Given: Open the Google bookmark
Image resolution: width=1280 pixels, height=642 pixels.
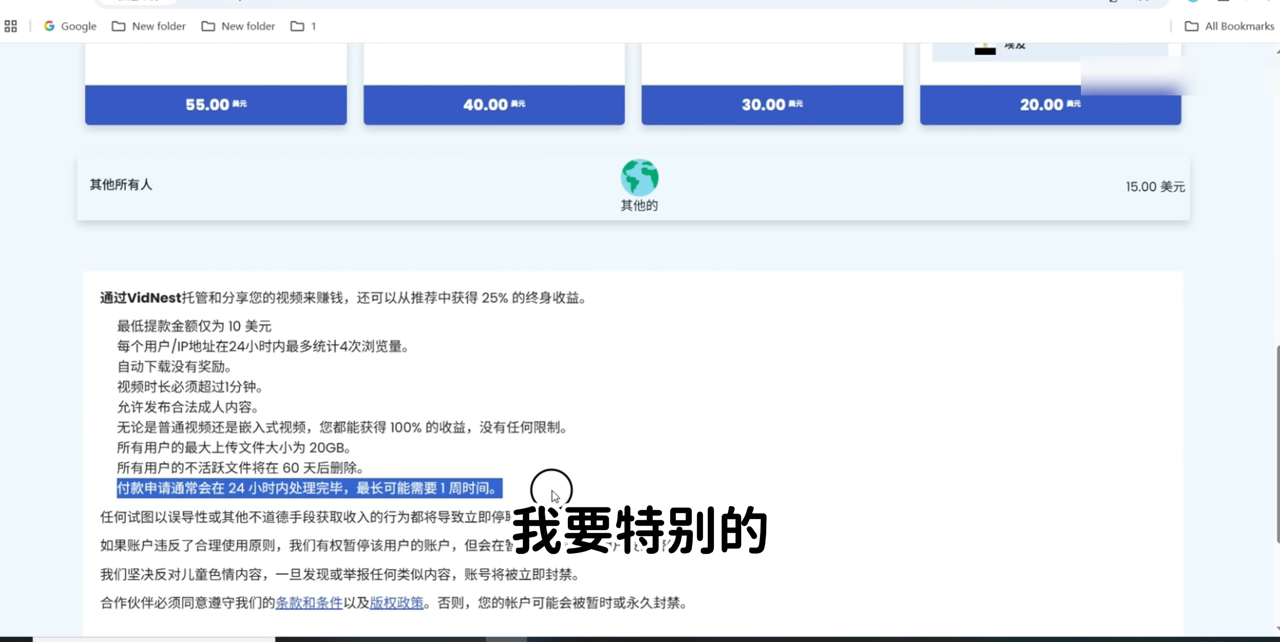Looking at the screenshot, I should [x=70, y=26].
